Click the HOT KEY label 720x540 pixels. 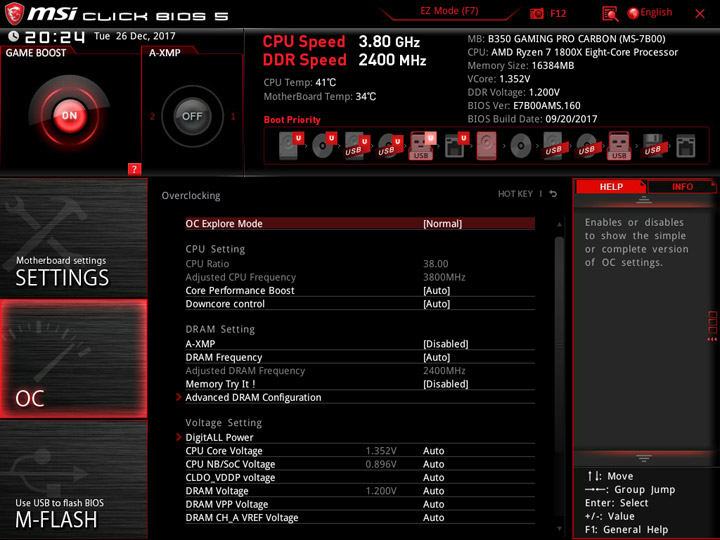point(515,194)
